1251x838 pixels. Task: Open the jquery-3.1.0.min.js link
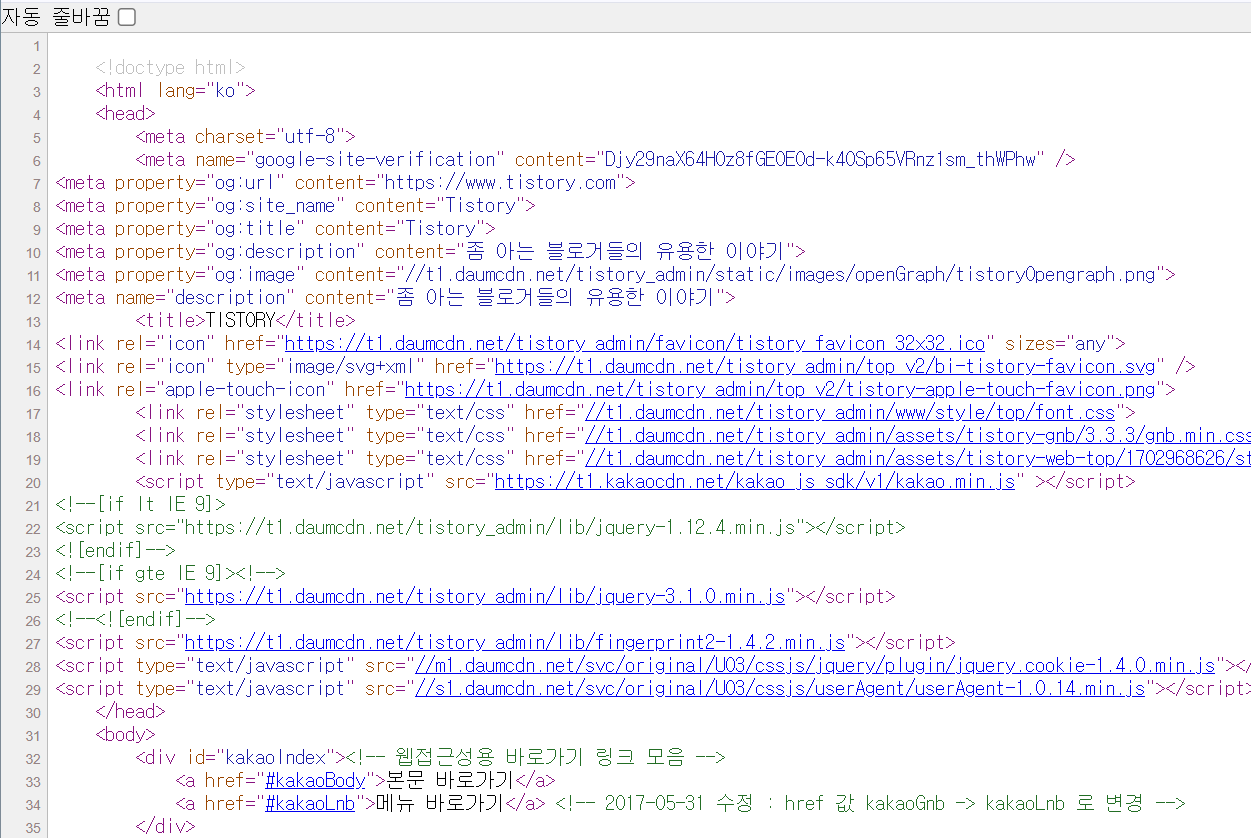(x=485, y=596)
